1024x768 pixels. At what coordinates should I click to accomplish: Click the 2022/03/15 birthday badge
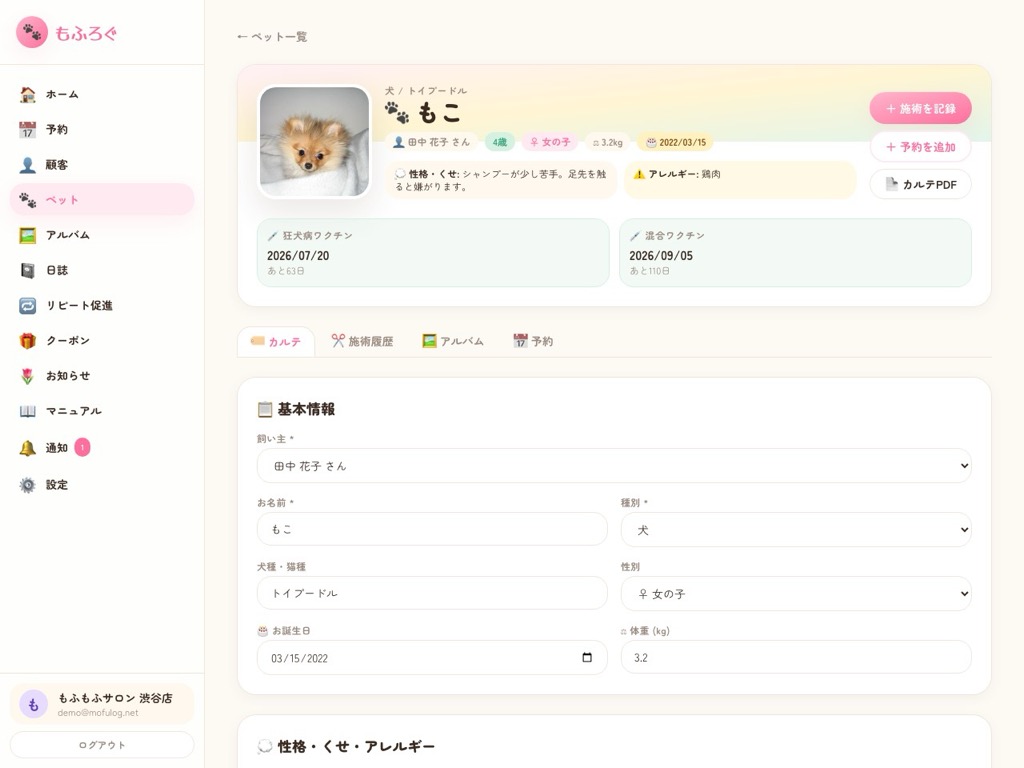pyautogui.click(x=676, y=142)
